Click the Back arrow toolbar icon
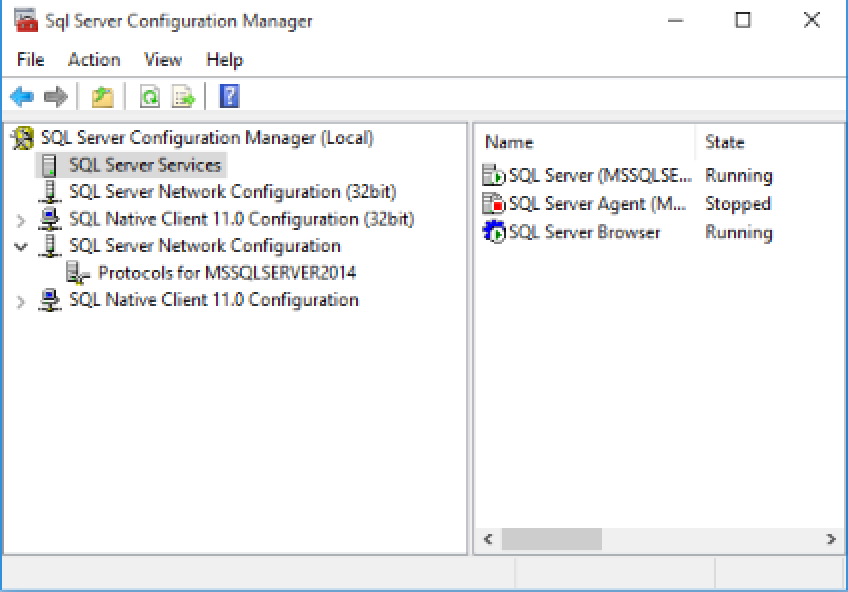This screenshot has width=848, height=592. [x=22, y=97]
